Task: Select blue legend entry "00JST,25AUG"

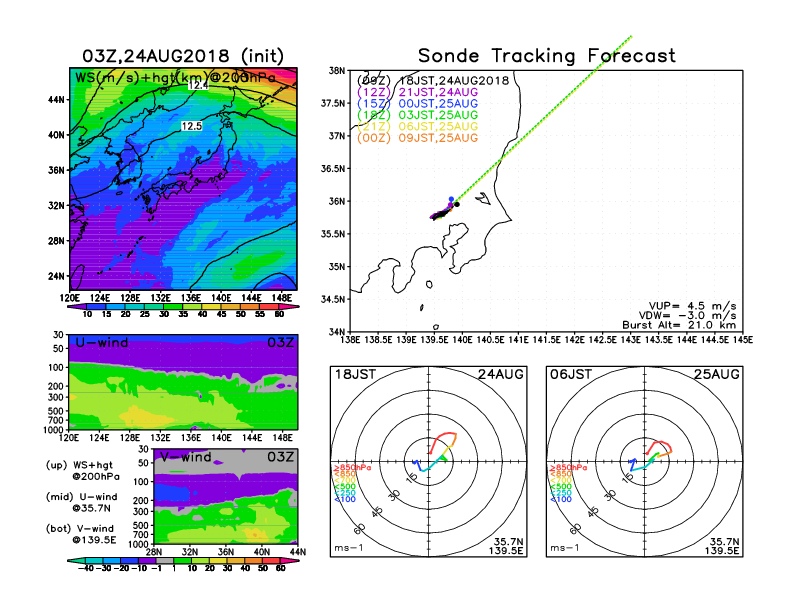Action: (438, 104)
